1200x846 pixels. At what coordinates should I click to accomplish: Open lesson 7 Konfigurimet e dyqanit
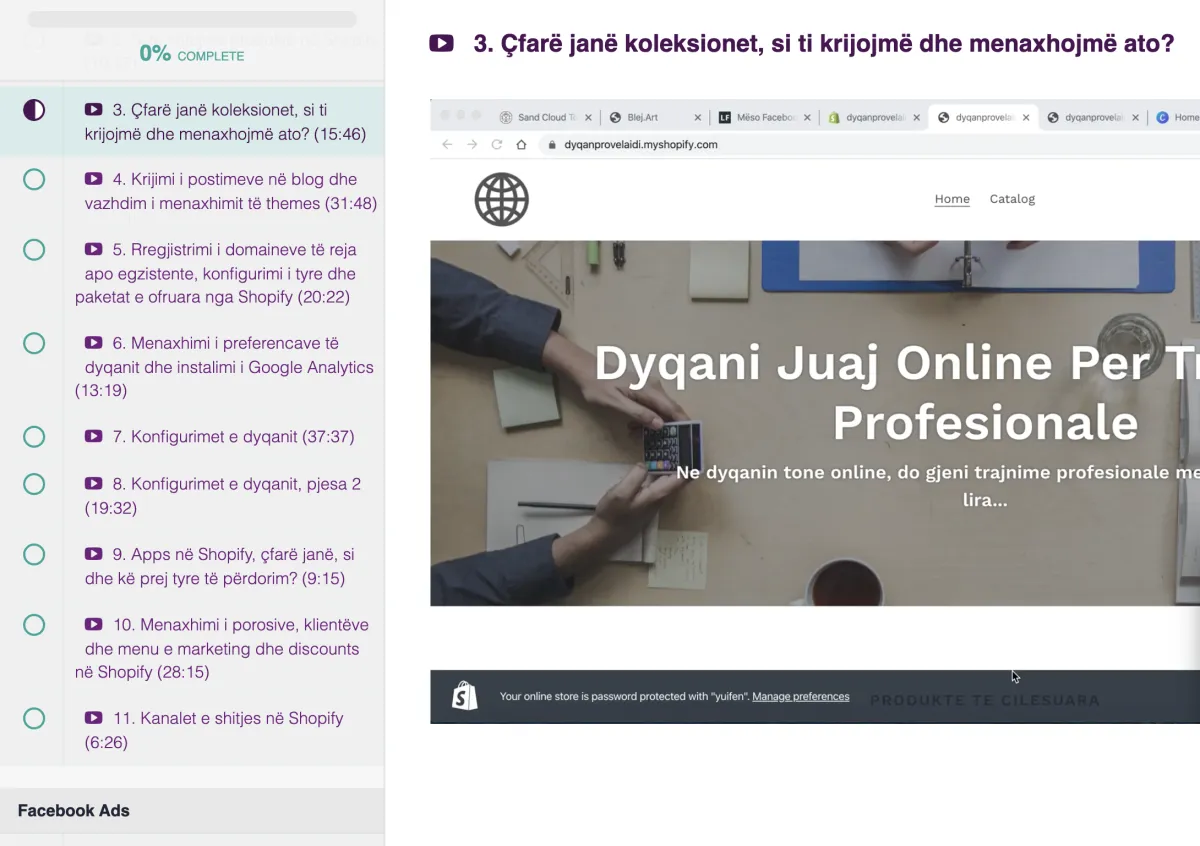192,436
